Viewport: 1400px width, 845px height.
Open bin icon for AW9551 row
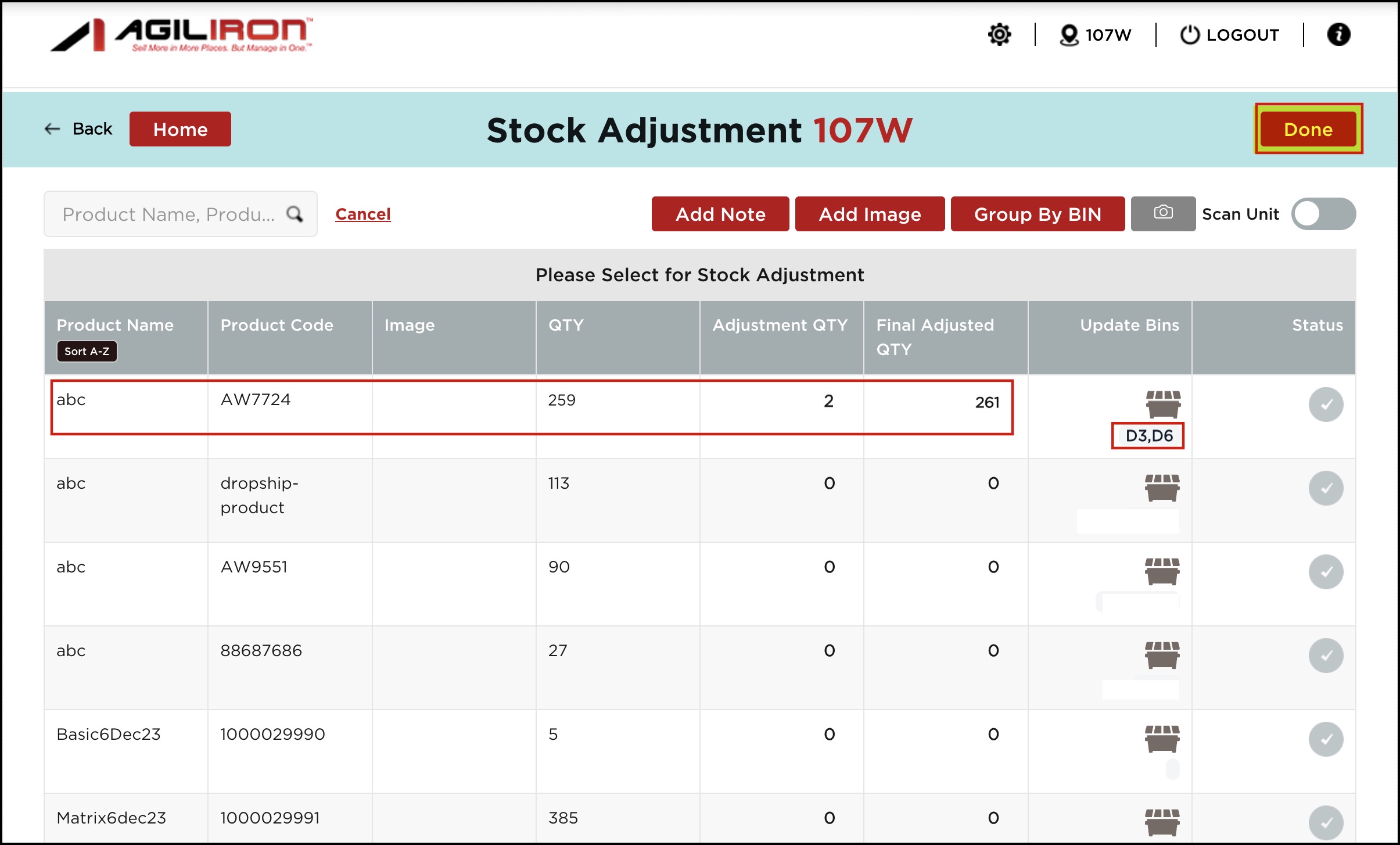pos(1162,571)
